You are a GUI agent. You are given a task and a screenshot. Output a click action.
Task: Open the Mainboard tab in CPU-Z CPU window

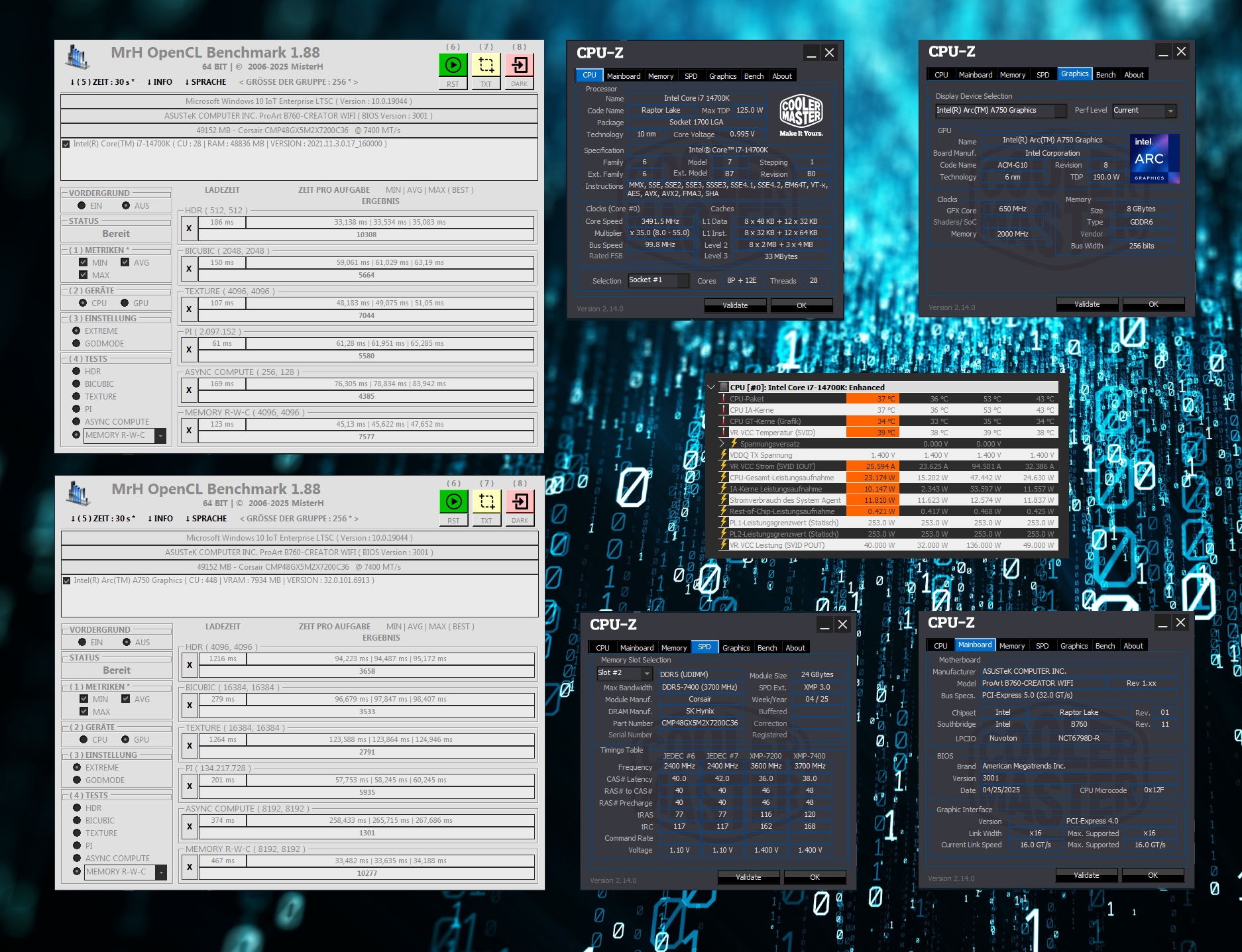(624, 76)
